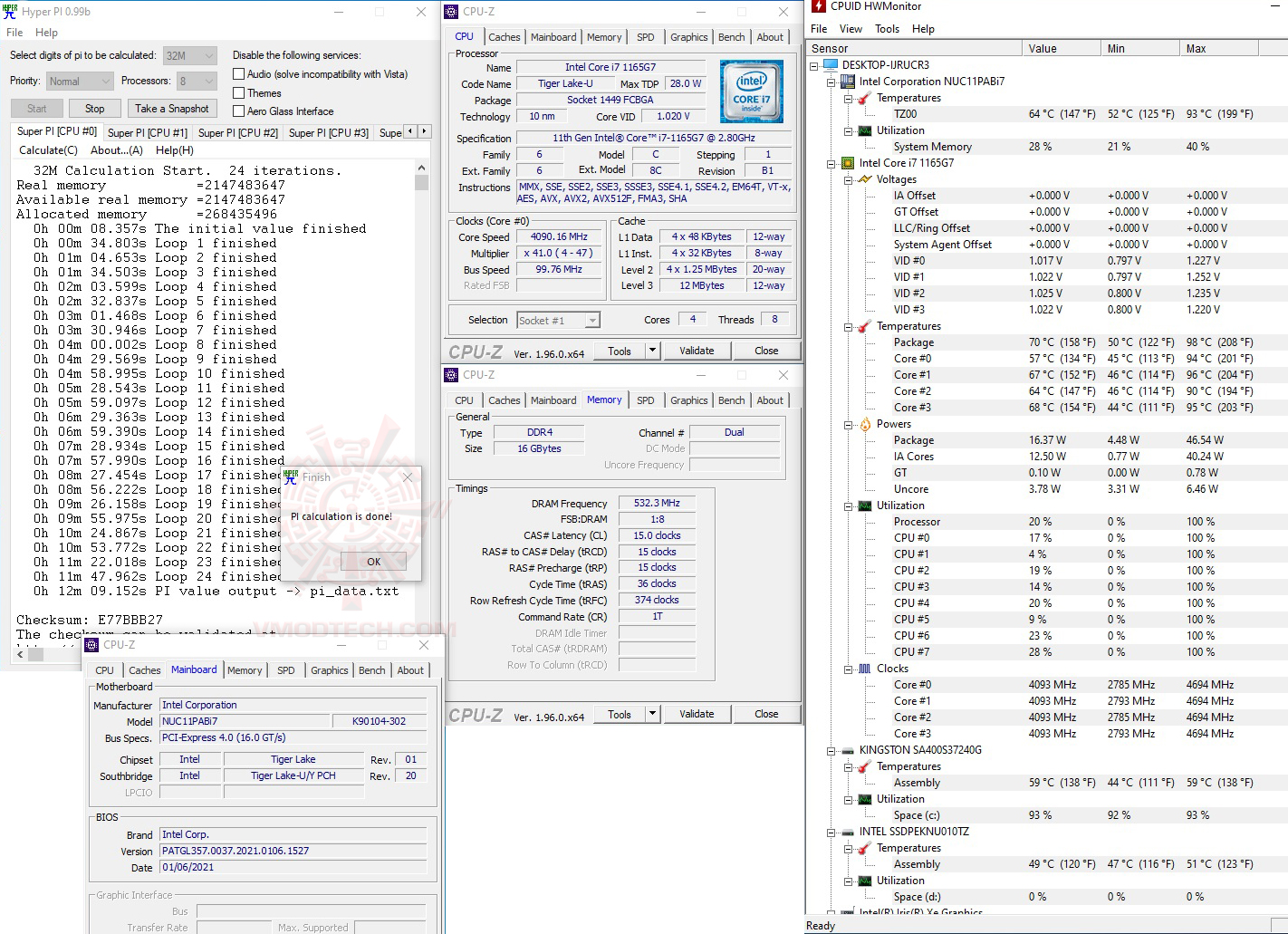Click the CPUID HWMonitor title bar icon
The height and width of the screenshot is (934, 1288).
click(820, 6)
